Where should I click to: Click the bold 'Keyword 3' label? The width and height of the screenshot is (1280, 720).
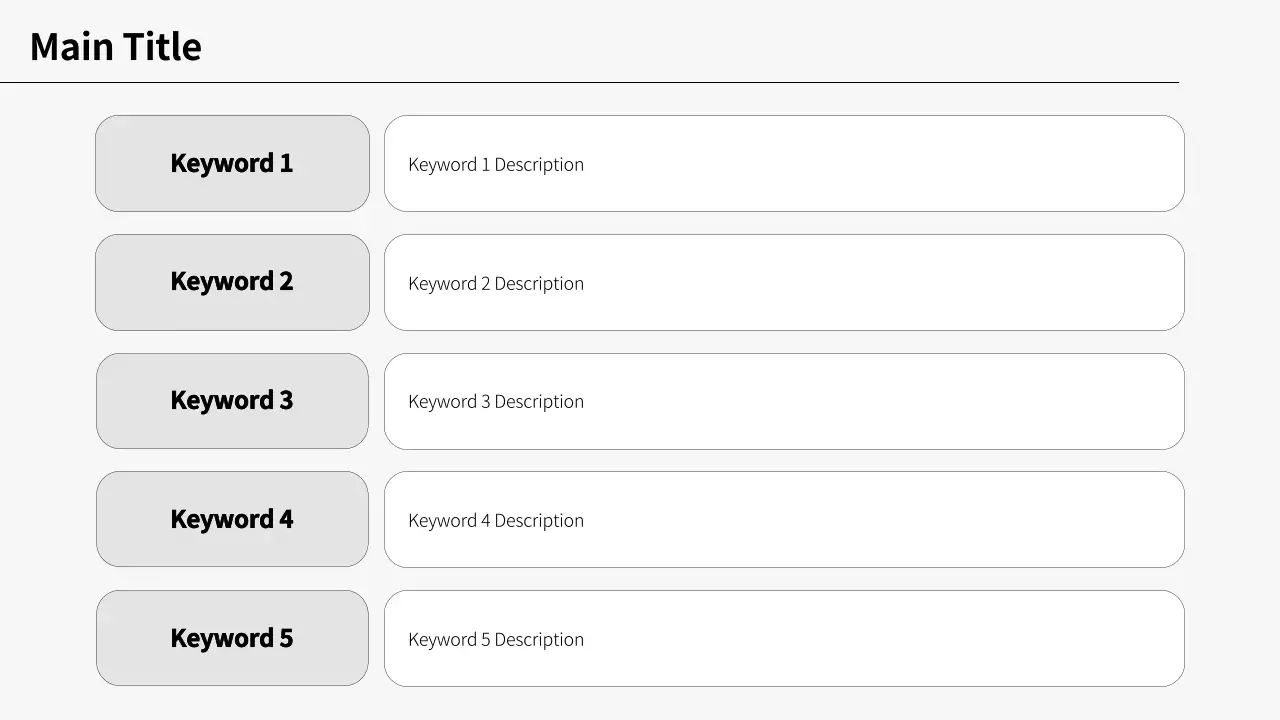click(232, 400)
